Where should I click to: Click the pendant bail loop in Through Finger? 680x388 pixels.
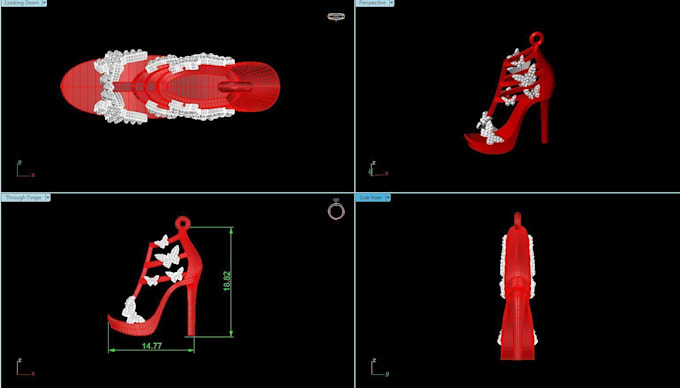183,224
